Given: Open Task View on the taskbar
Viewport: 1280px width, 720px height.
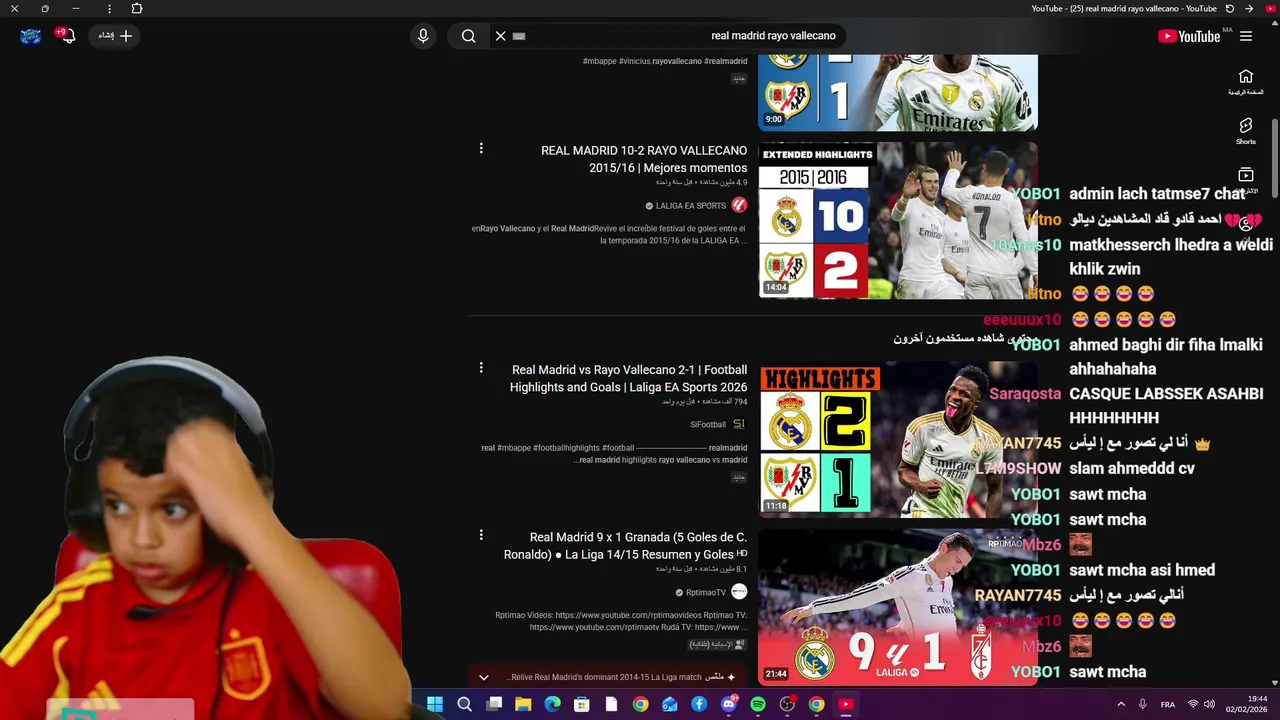Looking at the screenshot, I should click(494, 704).
